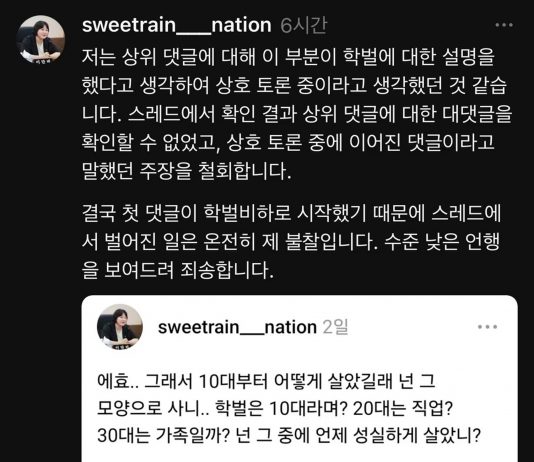Open sweetrain___nation username in quoted card
Screen dimensions: 534x462
tap(237, 327)
